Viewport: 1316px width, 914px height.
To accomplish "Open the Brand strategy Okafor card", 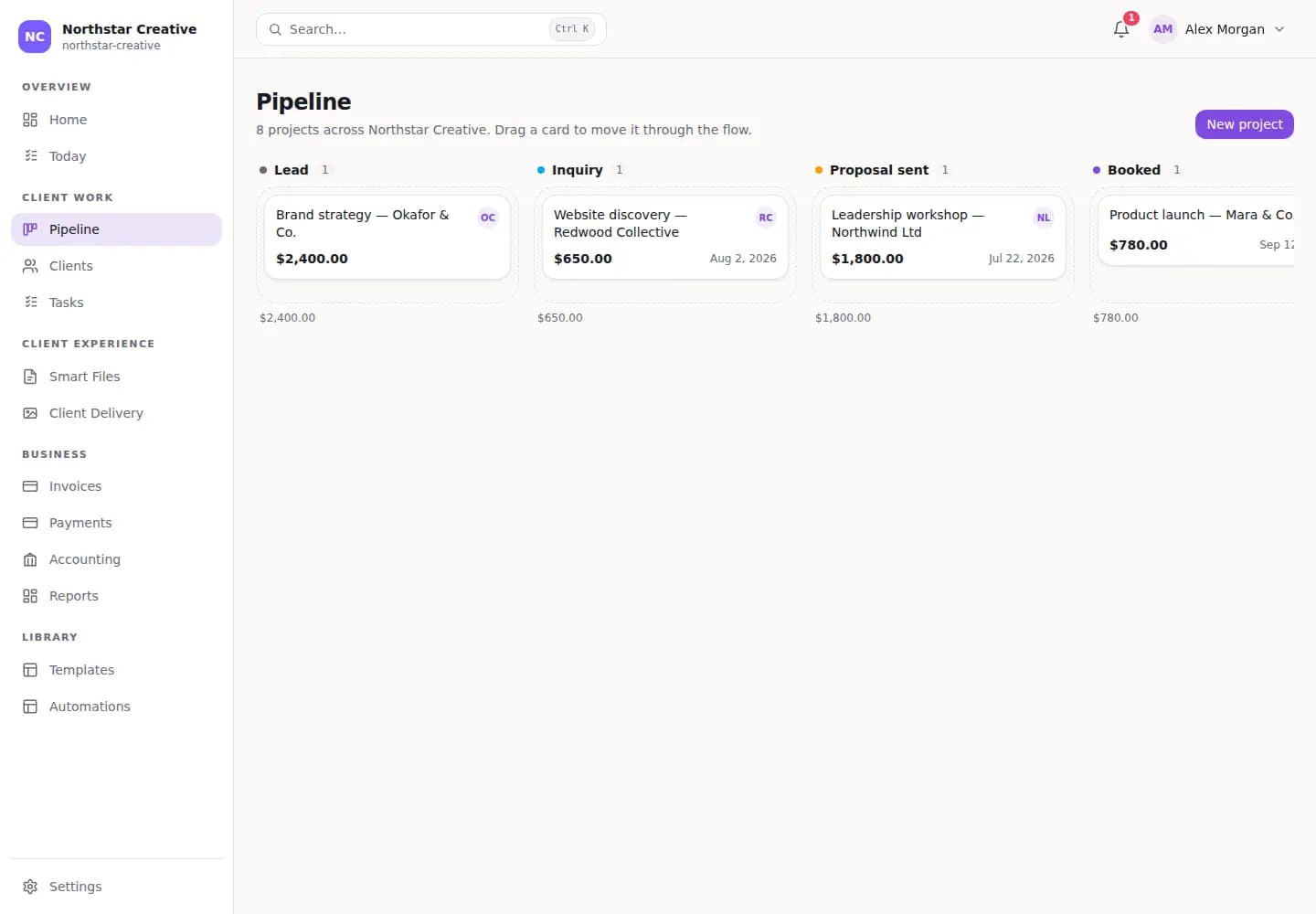I will tap(387, 237).
